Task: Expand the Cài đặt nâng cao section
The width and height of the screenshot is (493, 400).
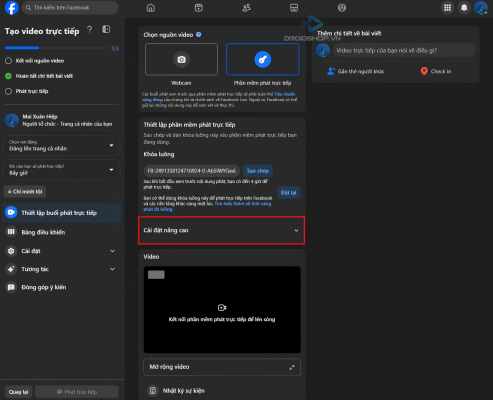Action: (x=222, y=231)
